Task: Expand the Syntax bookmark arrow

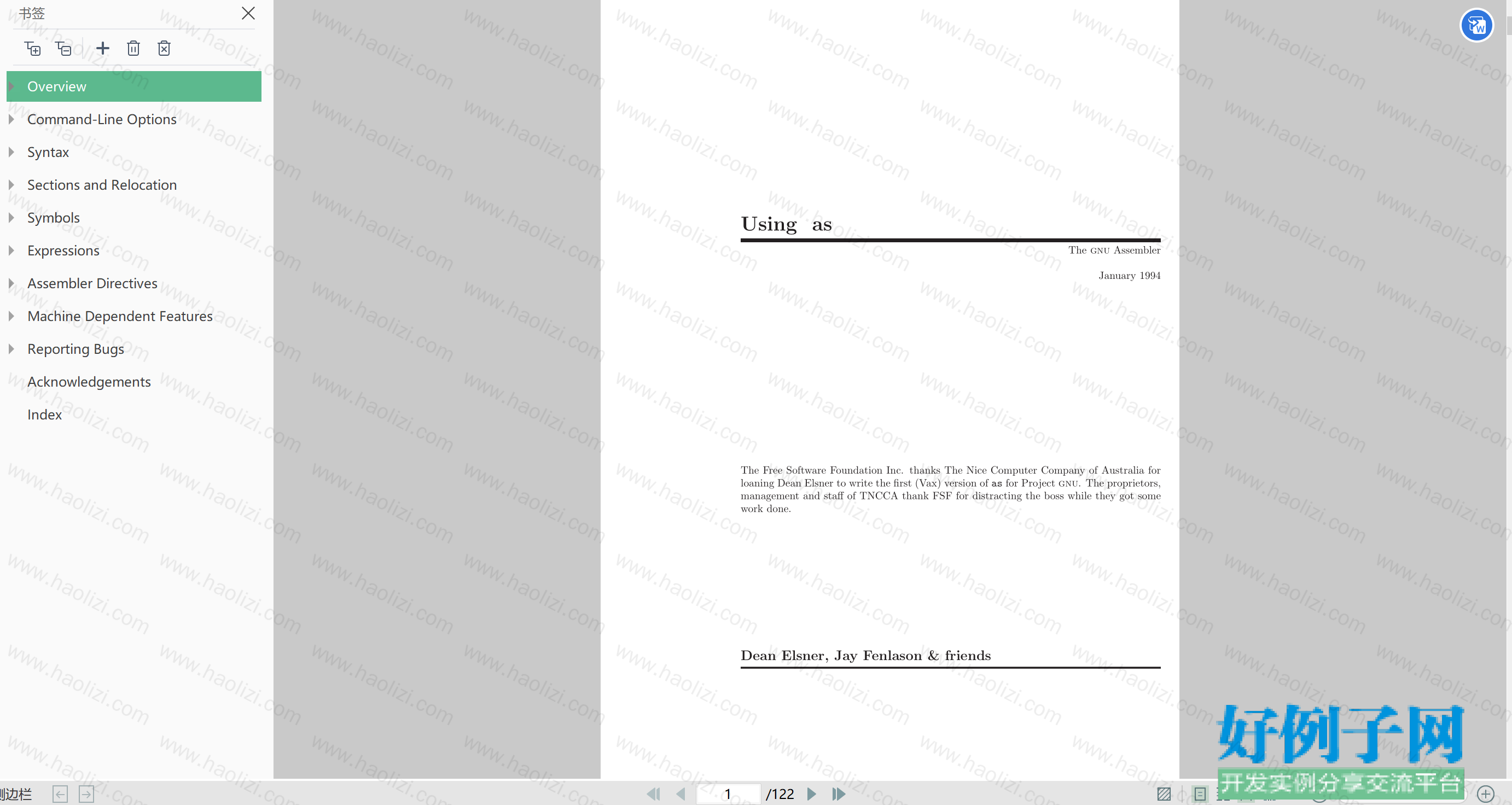Action: (x=11, y=152)
